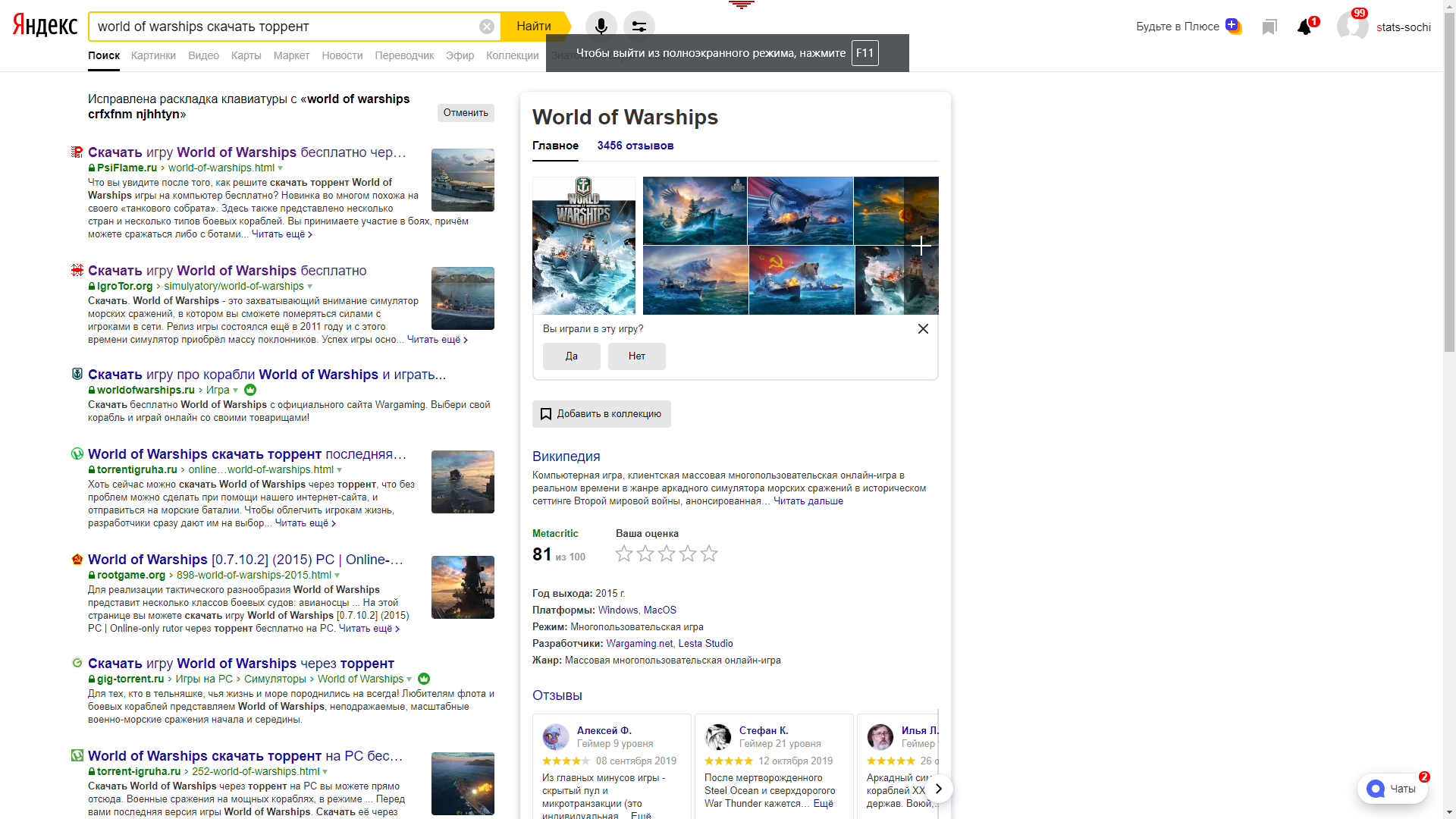Expand IgroTor.org result dropdown arrow
This screenshot has width=1456, height=819.
point(309,287)
